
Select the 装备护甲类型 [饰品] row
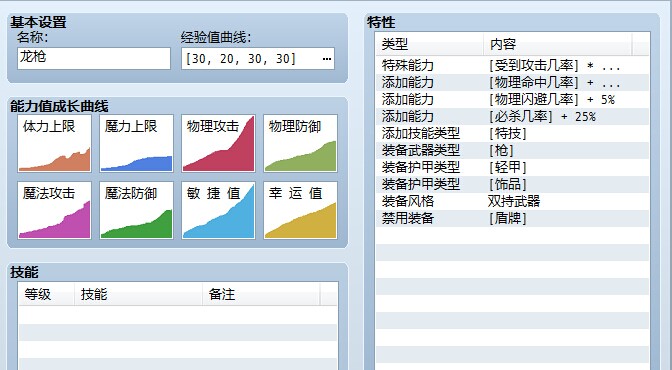[513, 184]
